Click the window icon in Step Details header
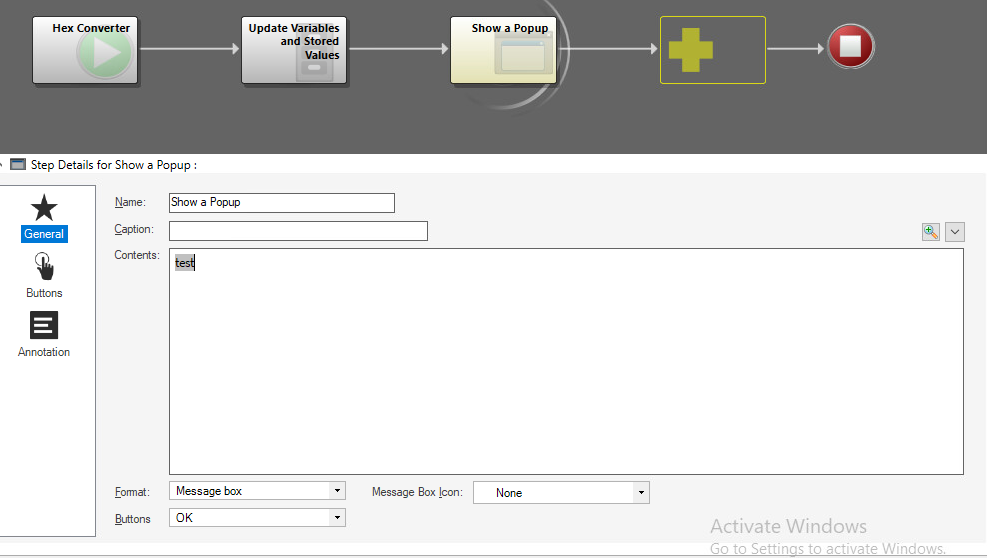The width and height of the screenshot is (987, 558). pos(18,164)
